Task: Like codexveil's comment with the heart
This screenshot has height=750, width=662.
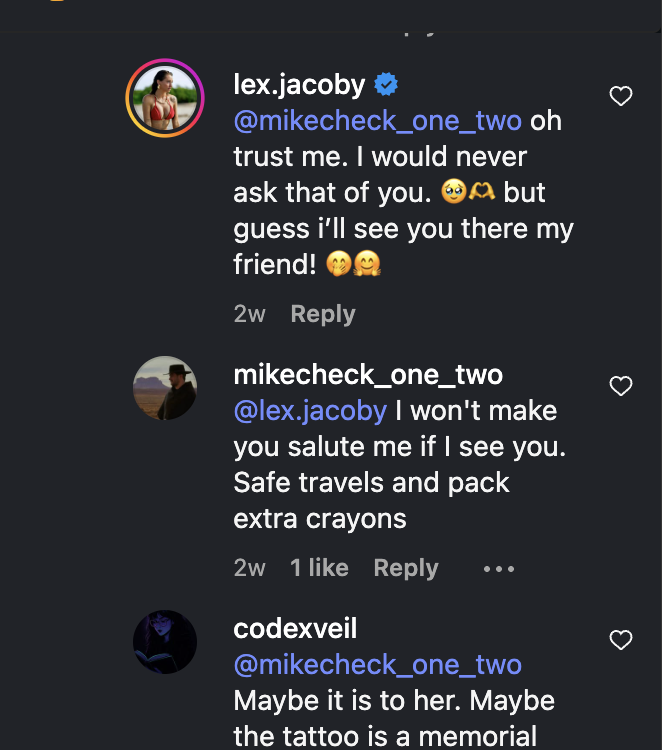Action: 621,640
